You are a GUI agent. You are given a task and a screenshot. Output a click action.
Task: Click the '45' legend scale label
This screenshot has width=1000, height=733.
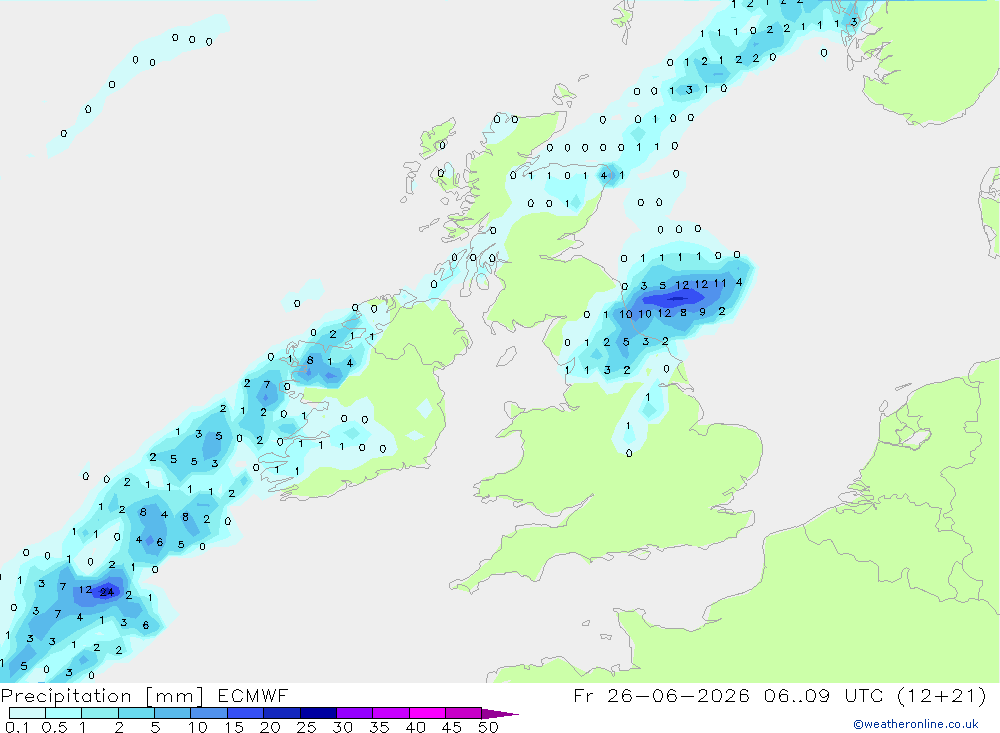452,727
